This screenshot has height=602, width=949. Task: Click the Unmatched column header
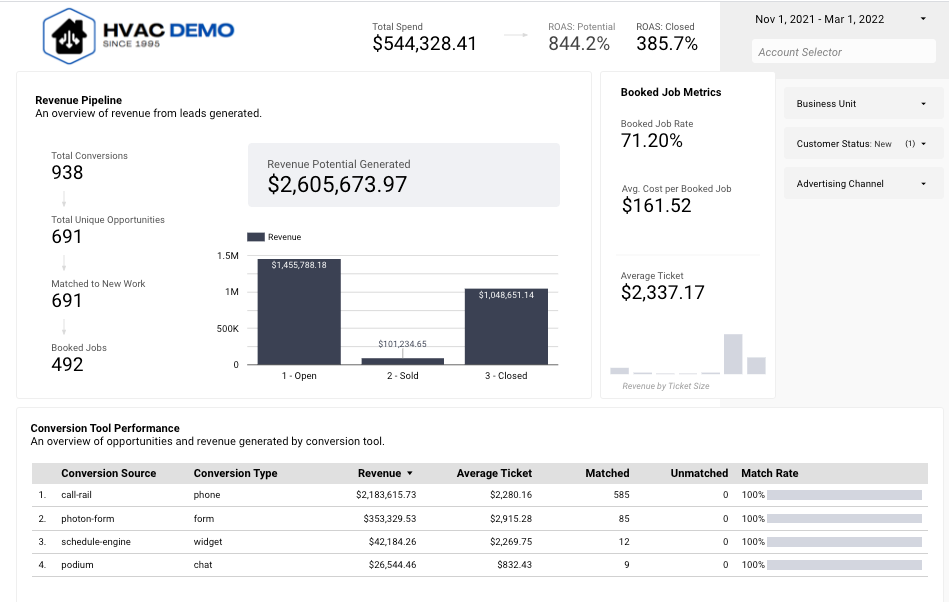coord(699,473)
